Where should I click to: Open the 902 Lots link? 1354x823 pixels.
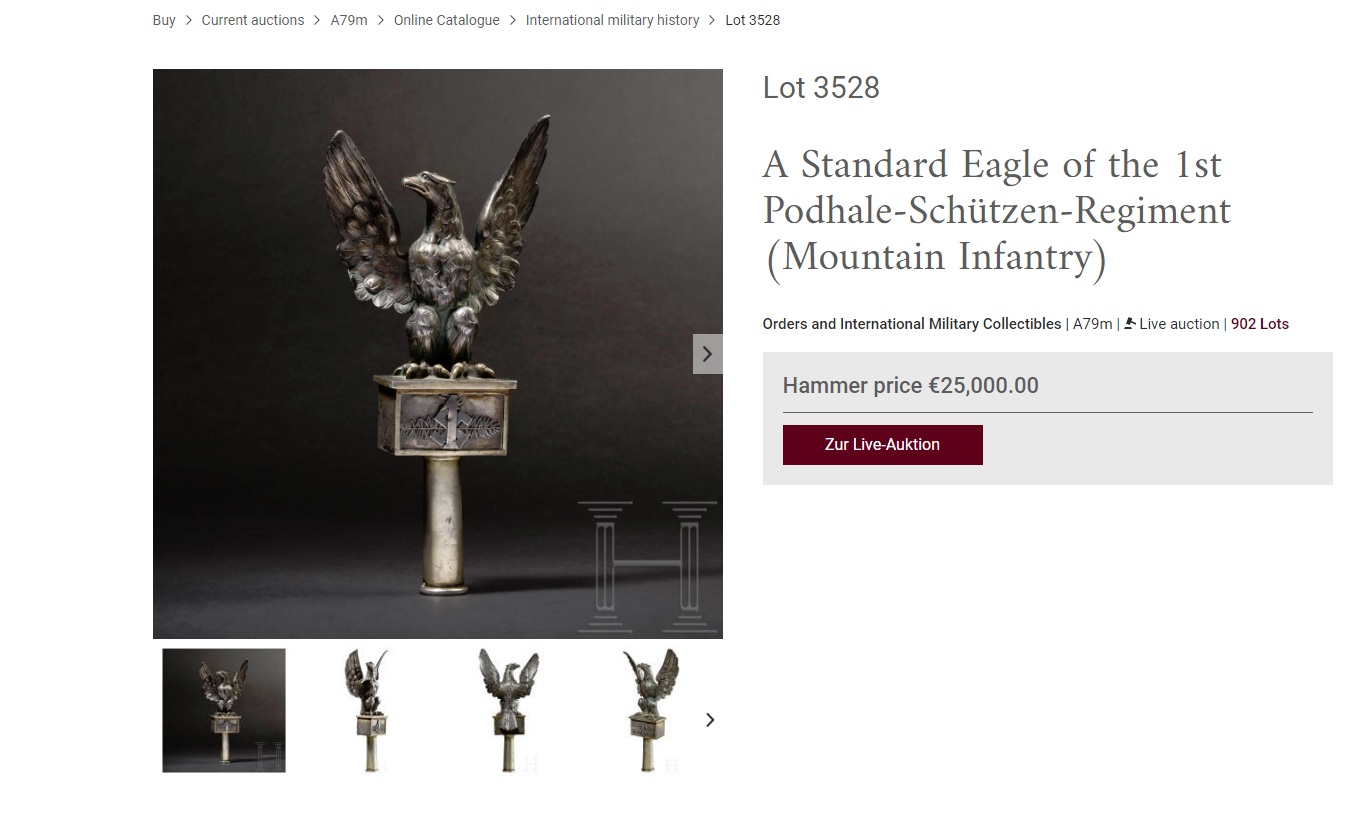pyautogui.click(x=1260, y=324)
